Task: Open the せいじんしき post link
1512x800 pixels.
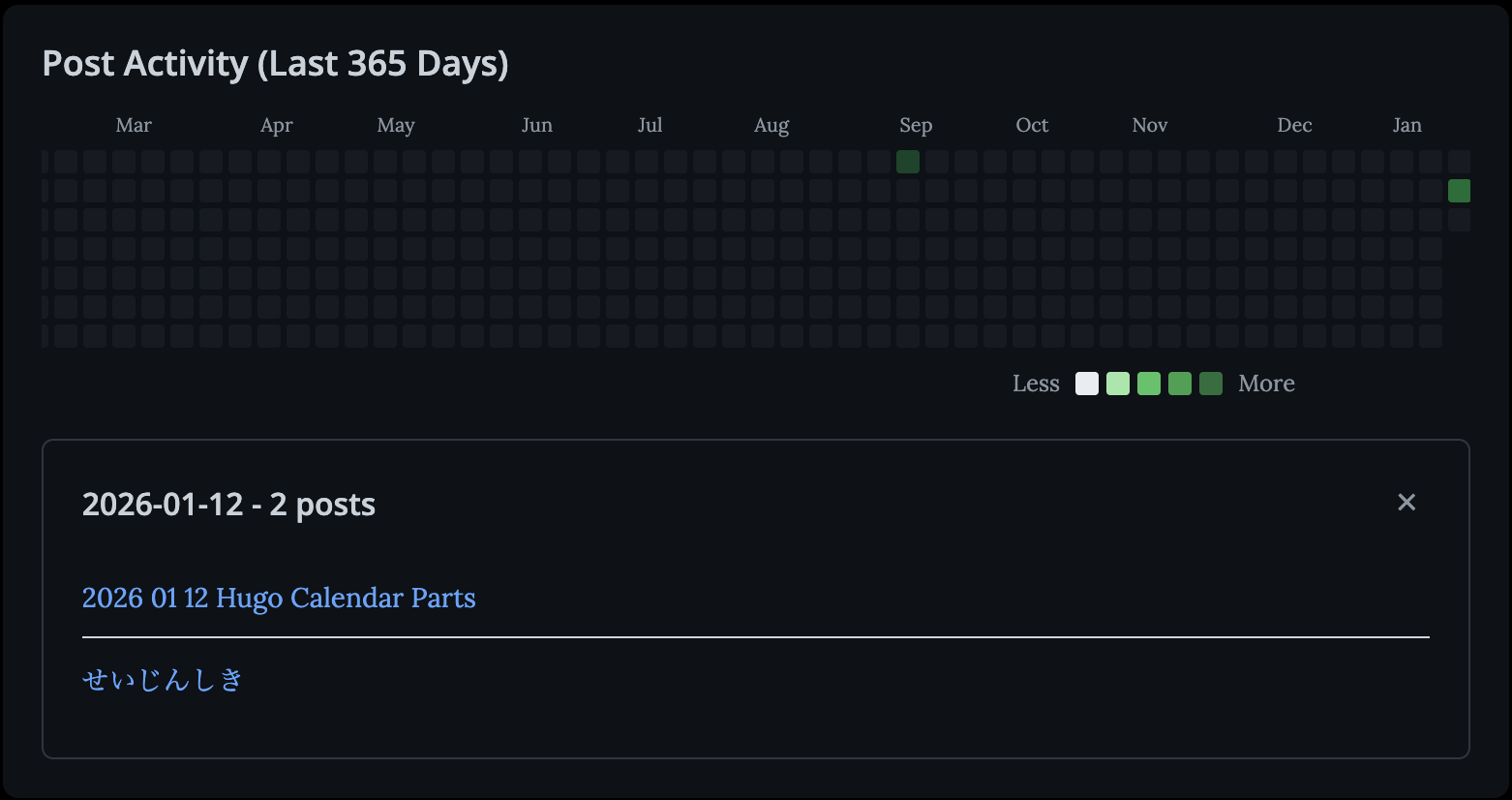Action: point(163,680)
